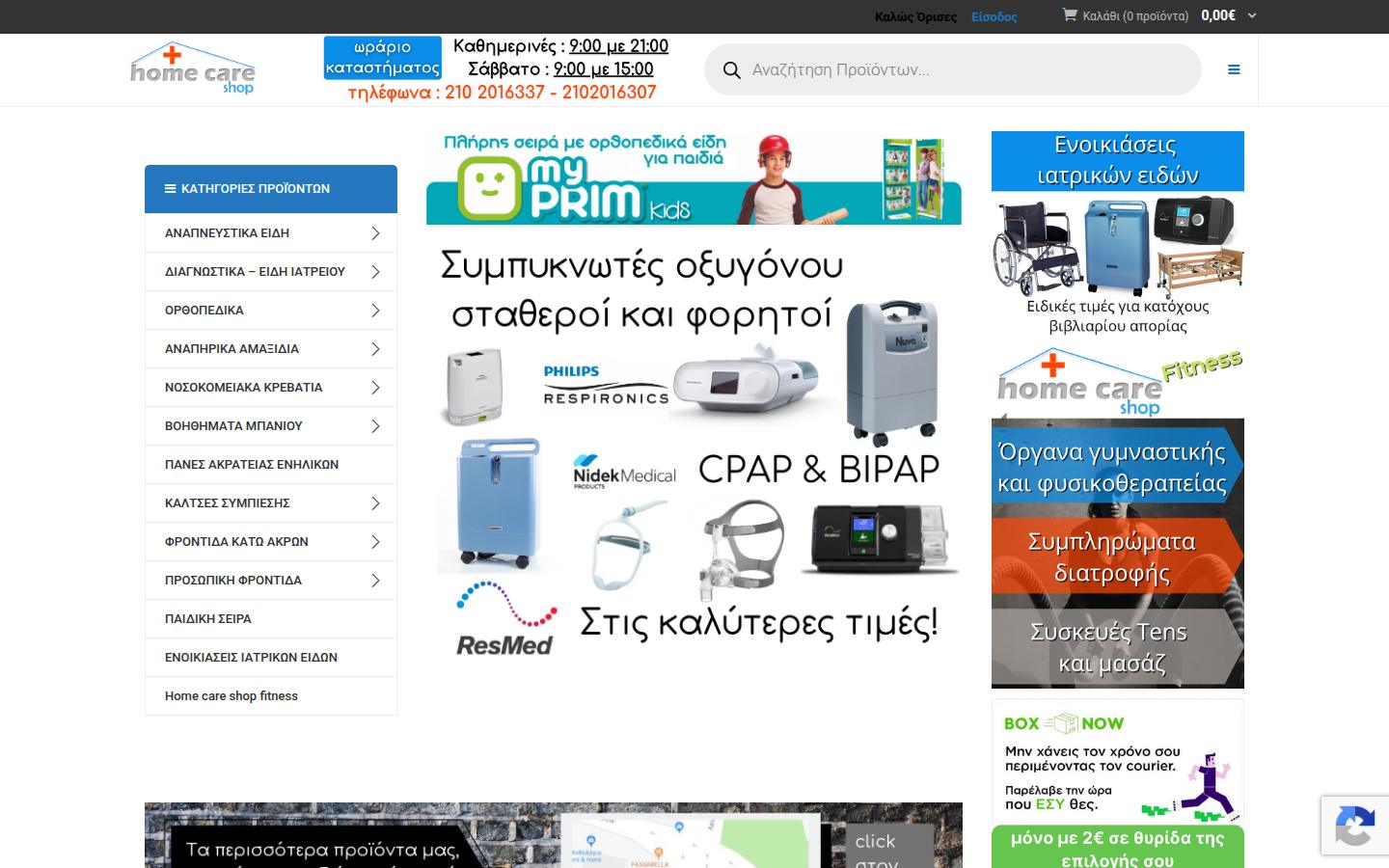Click the shopping cart icon
Viewport: 1389px width, 868px height.
click(1070, 14)
